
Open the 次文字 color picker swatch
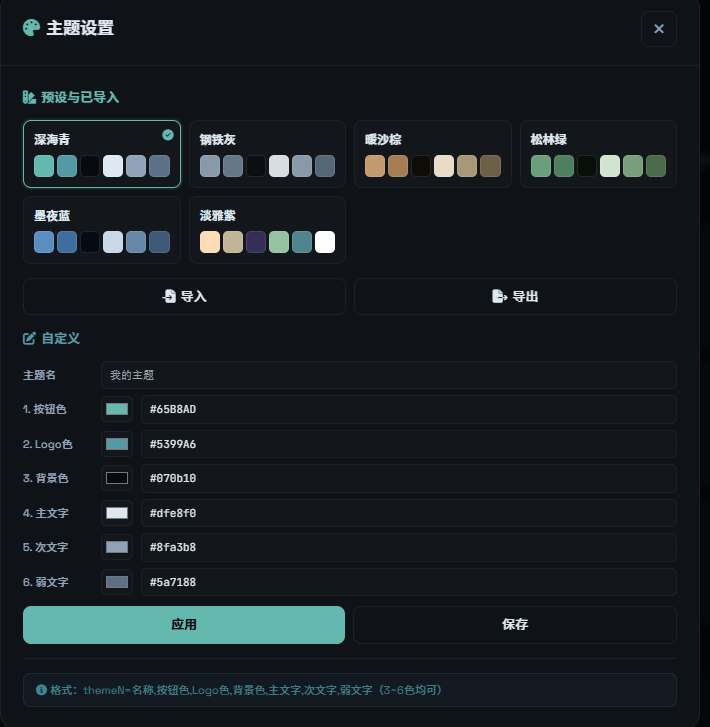coord(117,547)
